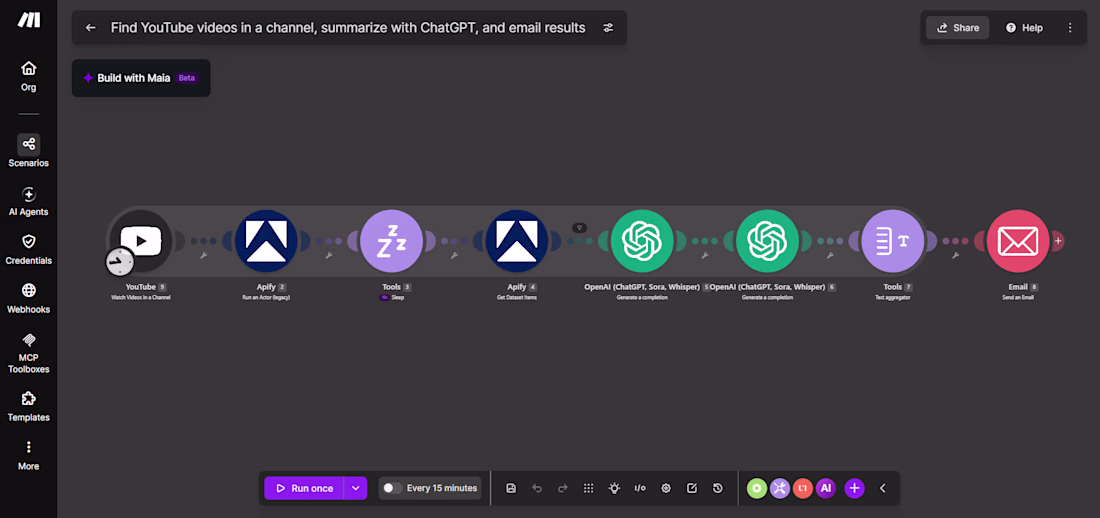Screen dimensions: 1100x518
Task: Open Webhooks in the sidebar
Action: click(x=29, y=298)
